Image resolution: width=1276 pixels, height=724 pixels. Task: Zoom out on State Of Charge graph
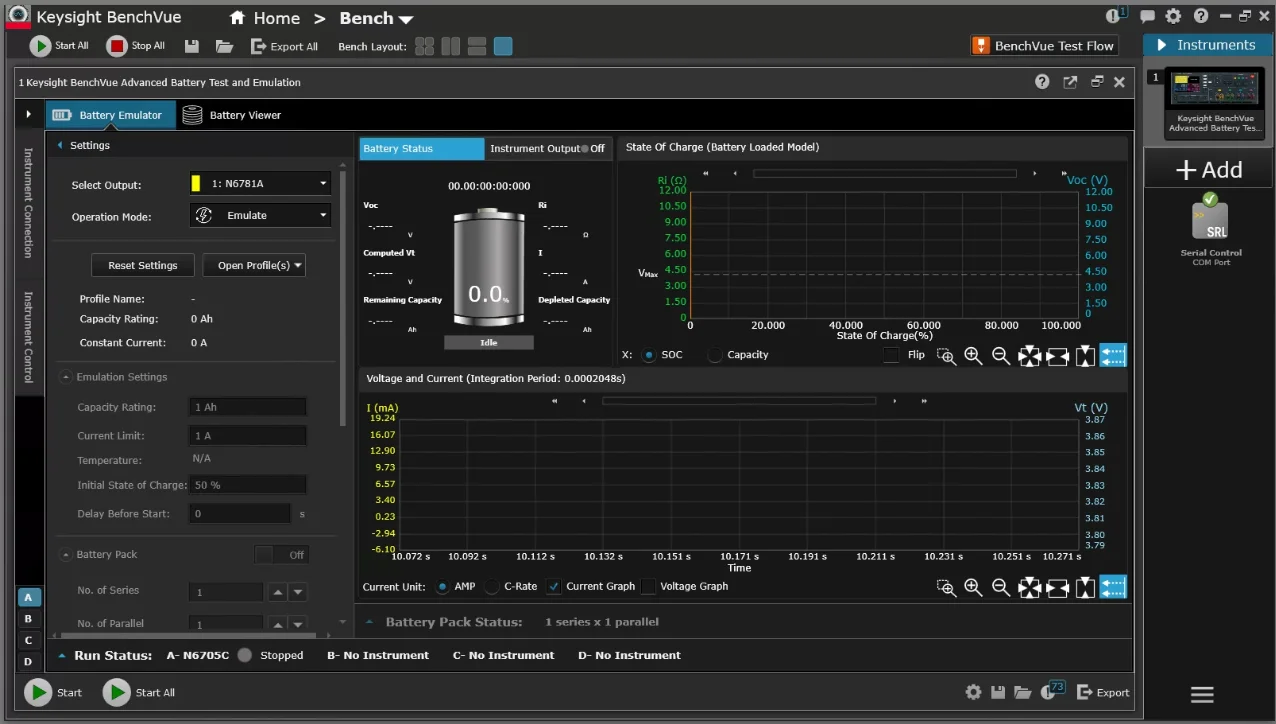pyautogui.click(x=1000, y=356)
